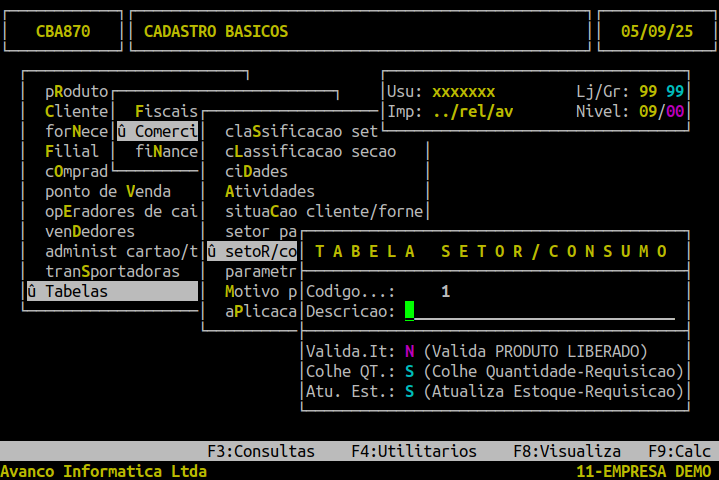719x480 pixels.
Task: Click (Colhe Quantidade-Requisicao) hint text
Action: point(553,371)
